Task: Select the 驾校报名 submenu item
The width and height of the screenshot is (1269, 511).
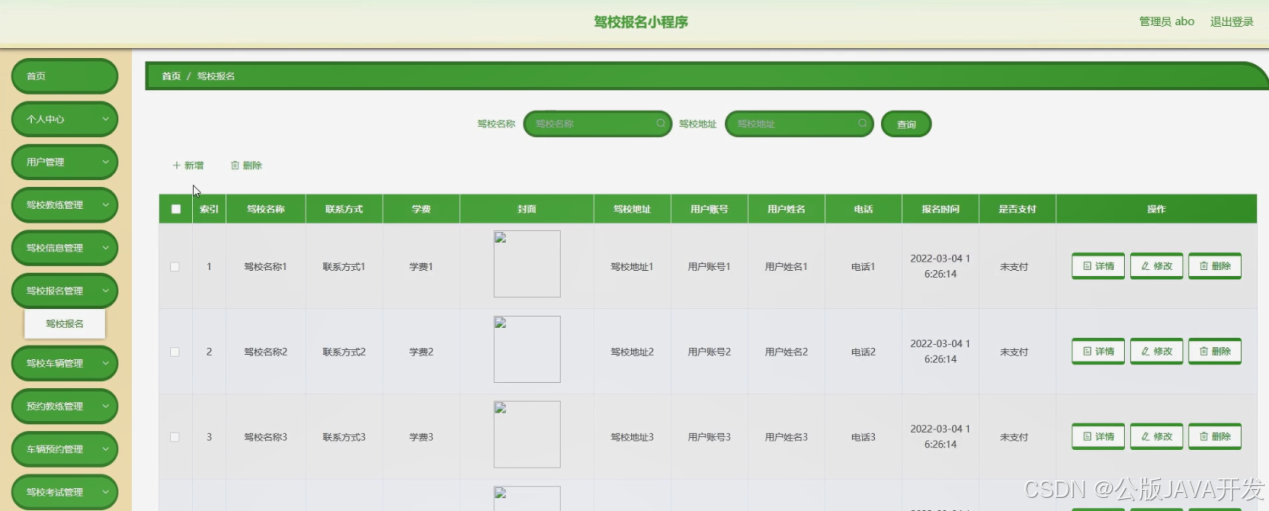Action: [x=65, y=324]
